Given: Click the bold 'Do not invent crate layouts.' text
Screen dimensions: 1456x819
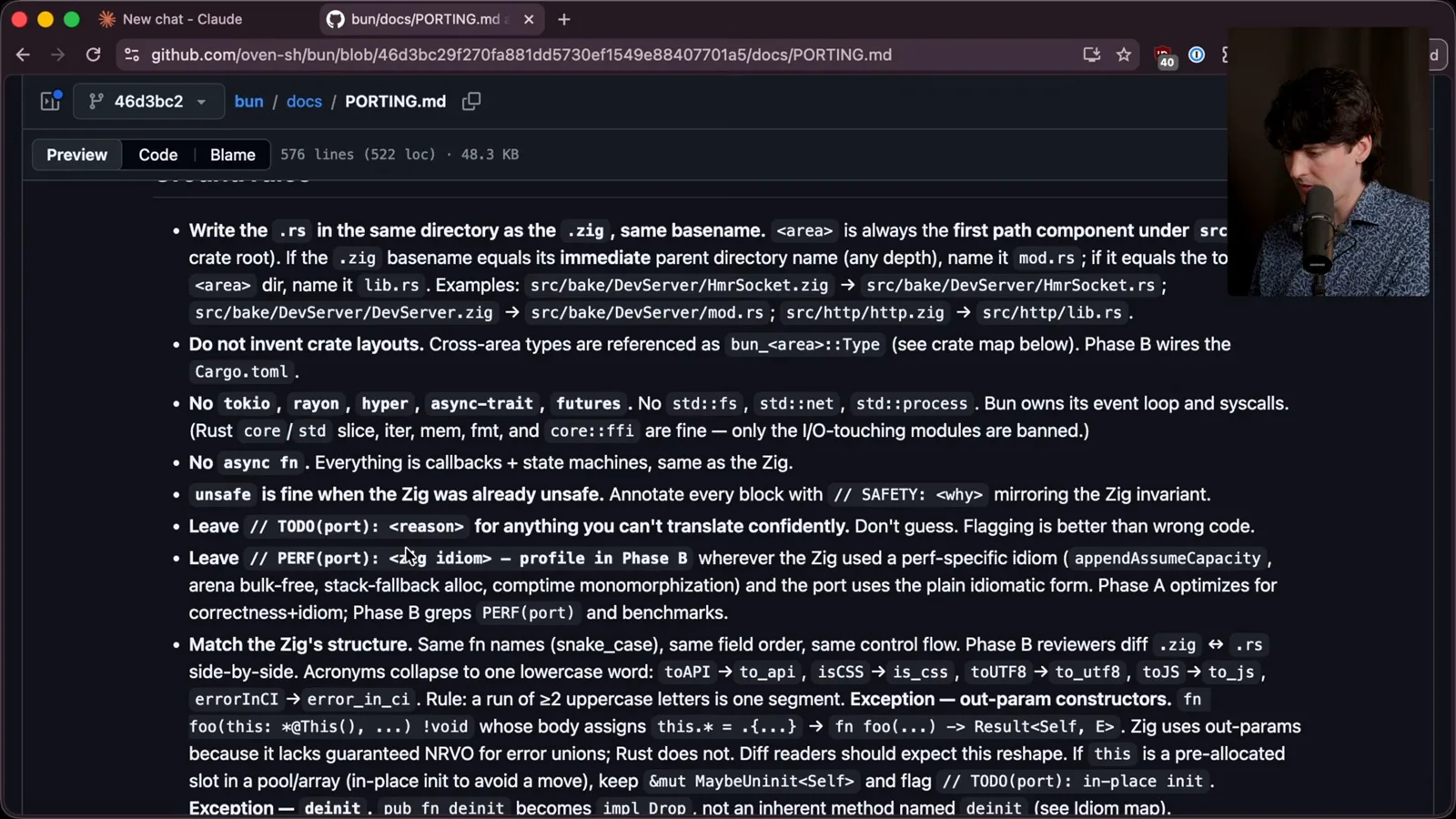Looking at the screenshot, I should pyautogui.click(x=306, y=344).
